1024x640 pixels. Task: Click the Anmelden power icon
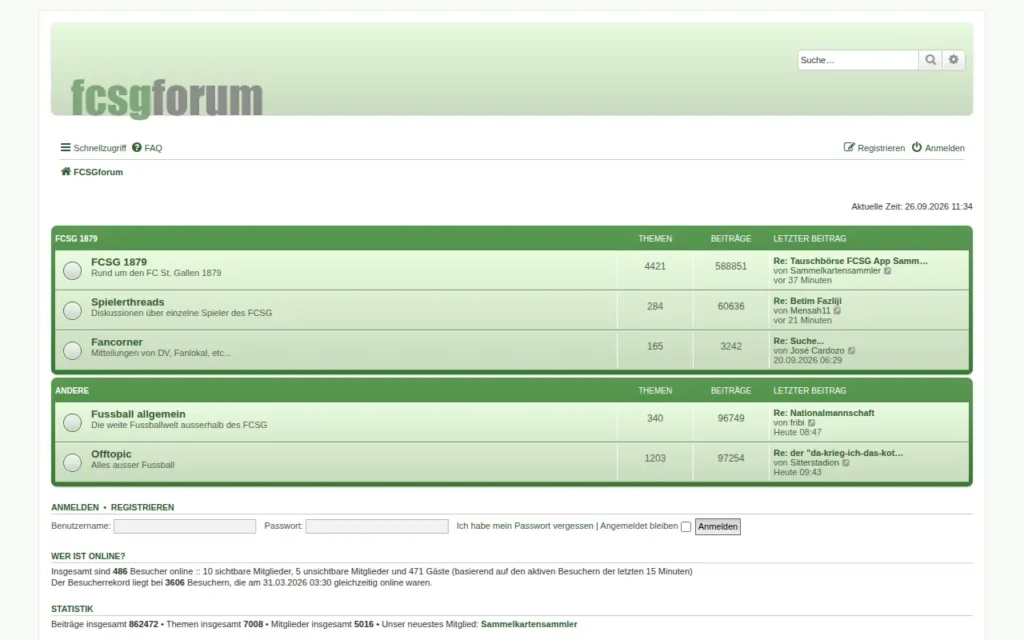tap(917, 148)
